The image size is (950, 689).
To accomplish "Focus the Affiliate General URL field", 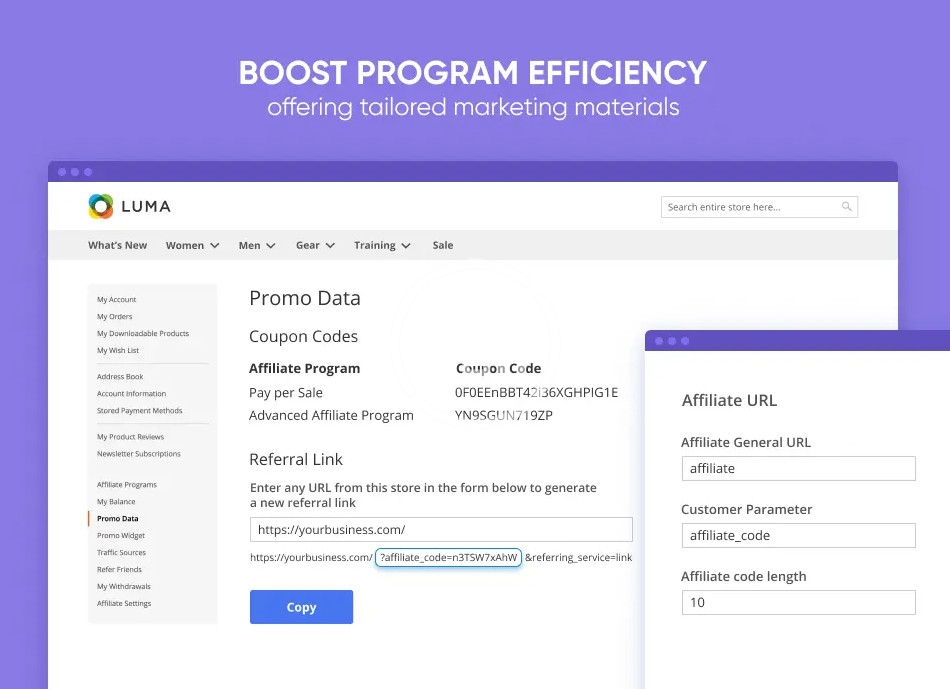I will (x=798, y=468).
